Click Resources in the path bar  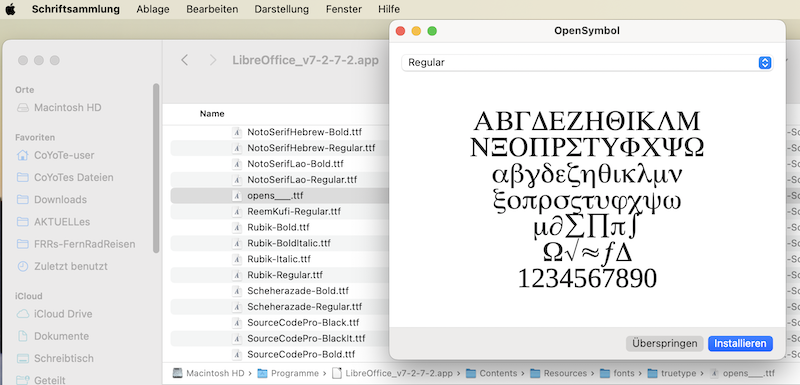pyautogui.click(x=559, y=373)
